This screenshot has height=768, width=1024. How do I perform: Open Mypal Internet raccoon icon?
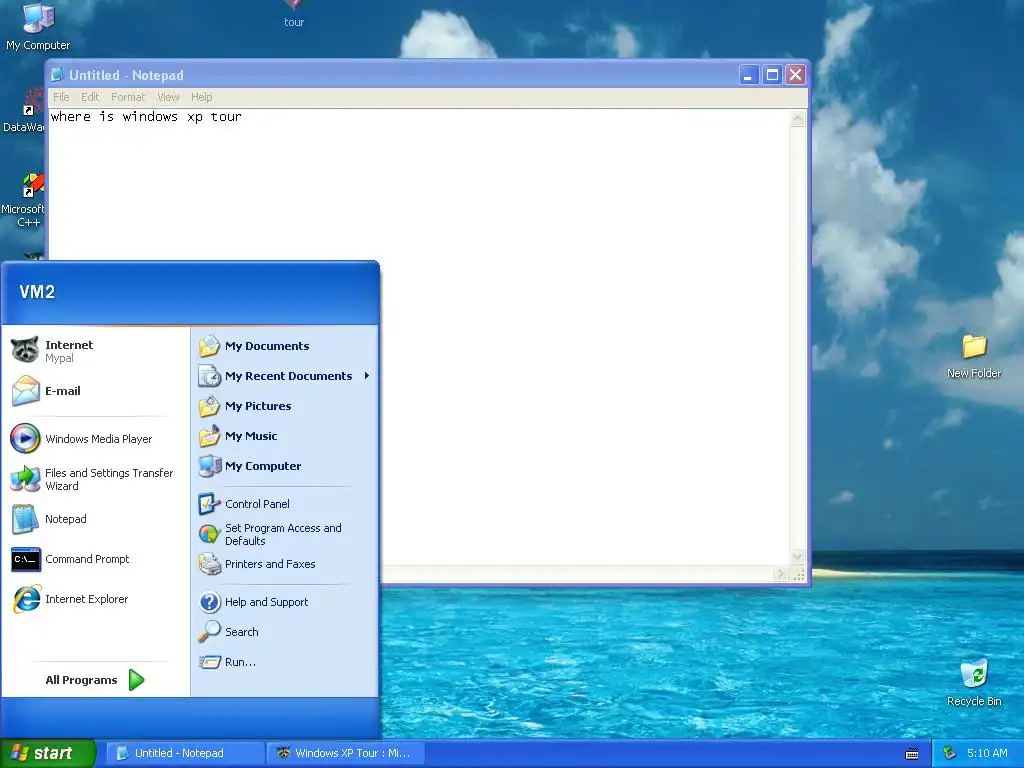tap(25, 350)
